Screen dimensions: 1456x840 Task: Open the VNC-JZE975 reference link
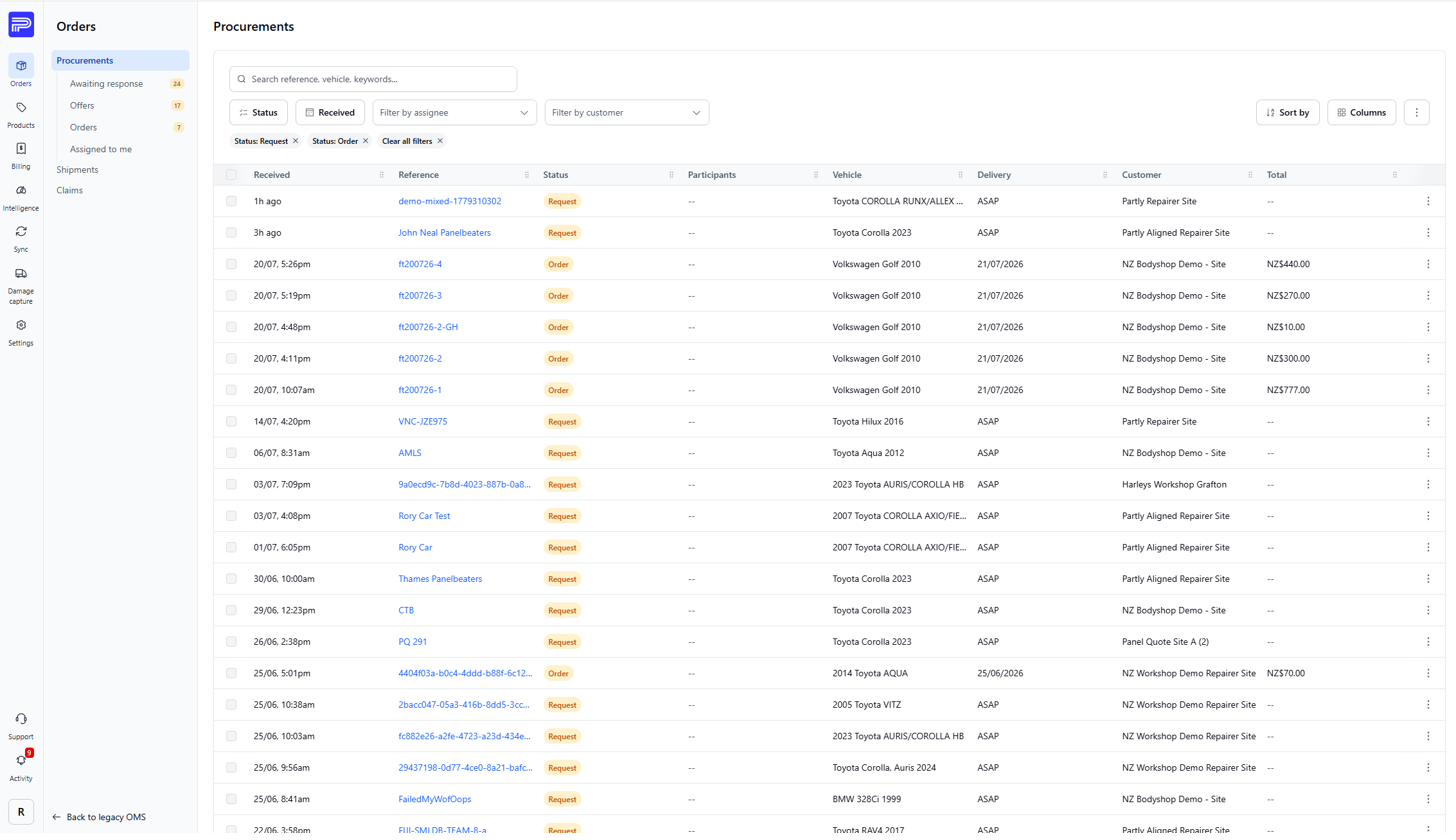click(x=423, y=422)
